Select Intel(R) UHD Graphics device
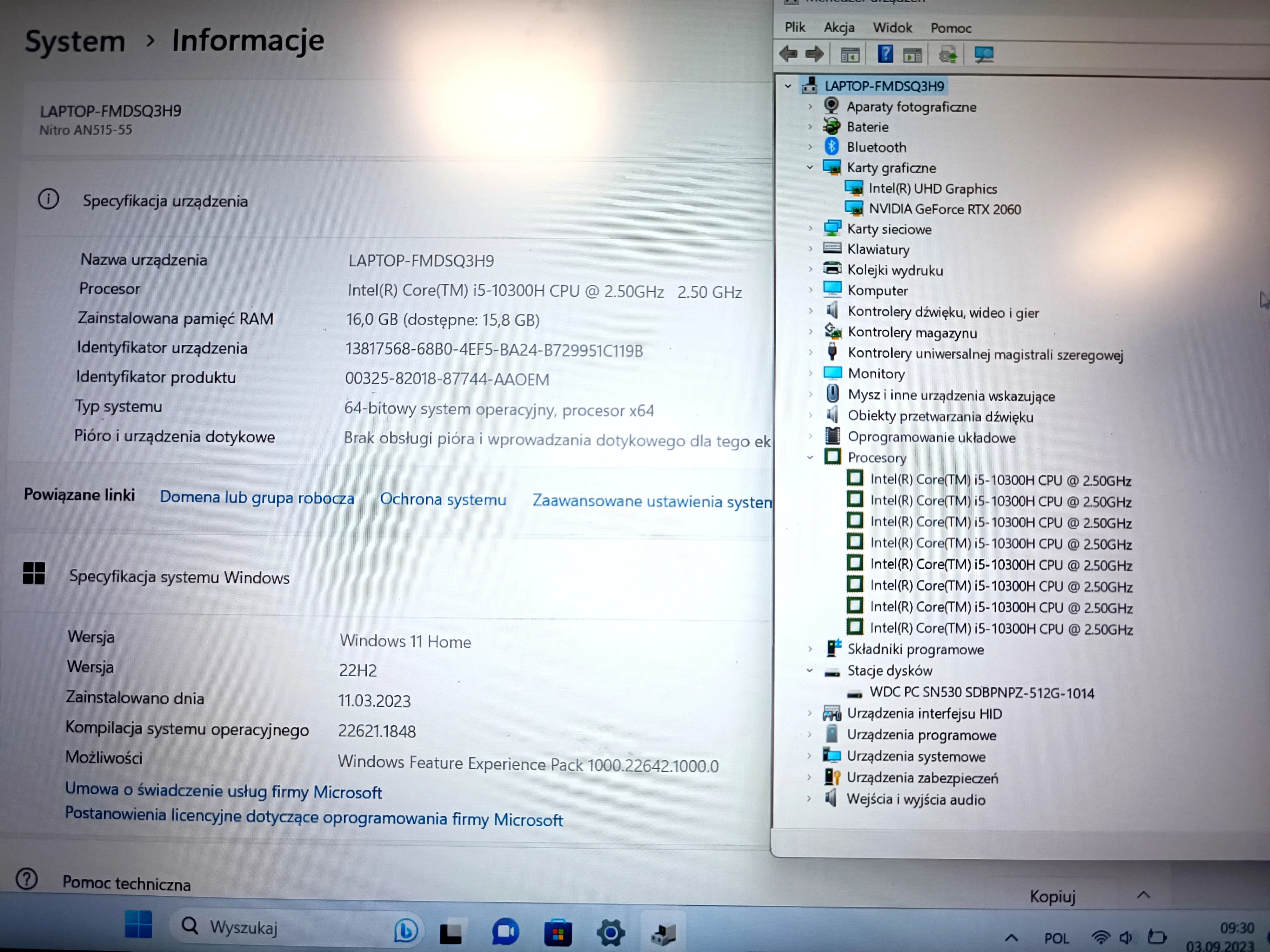Screen dimensions: 1270x952 (x=932, y=188)
